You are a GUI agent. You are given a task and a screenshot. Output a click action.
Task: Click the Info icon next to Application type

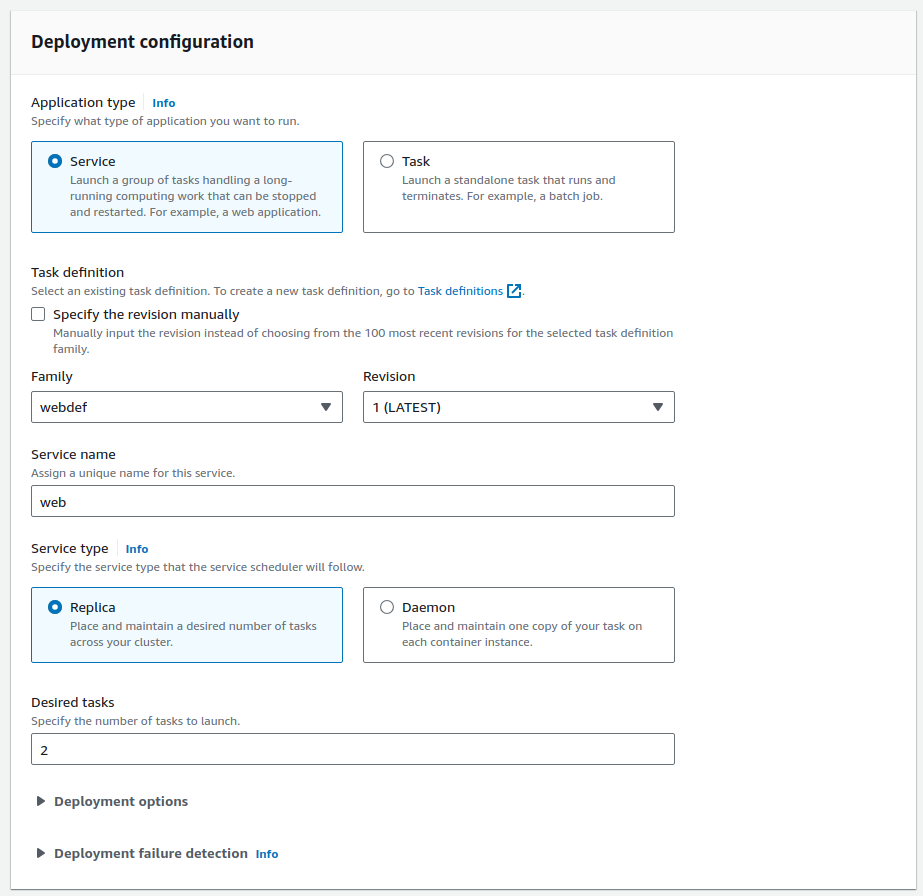pos(163,102)
